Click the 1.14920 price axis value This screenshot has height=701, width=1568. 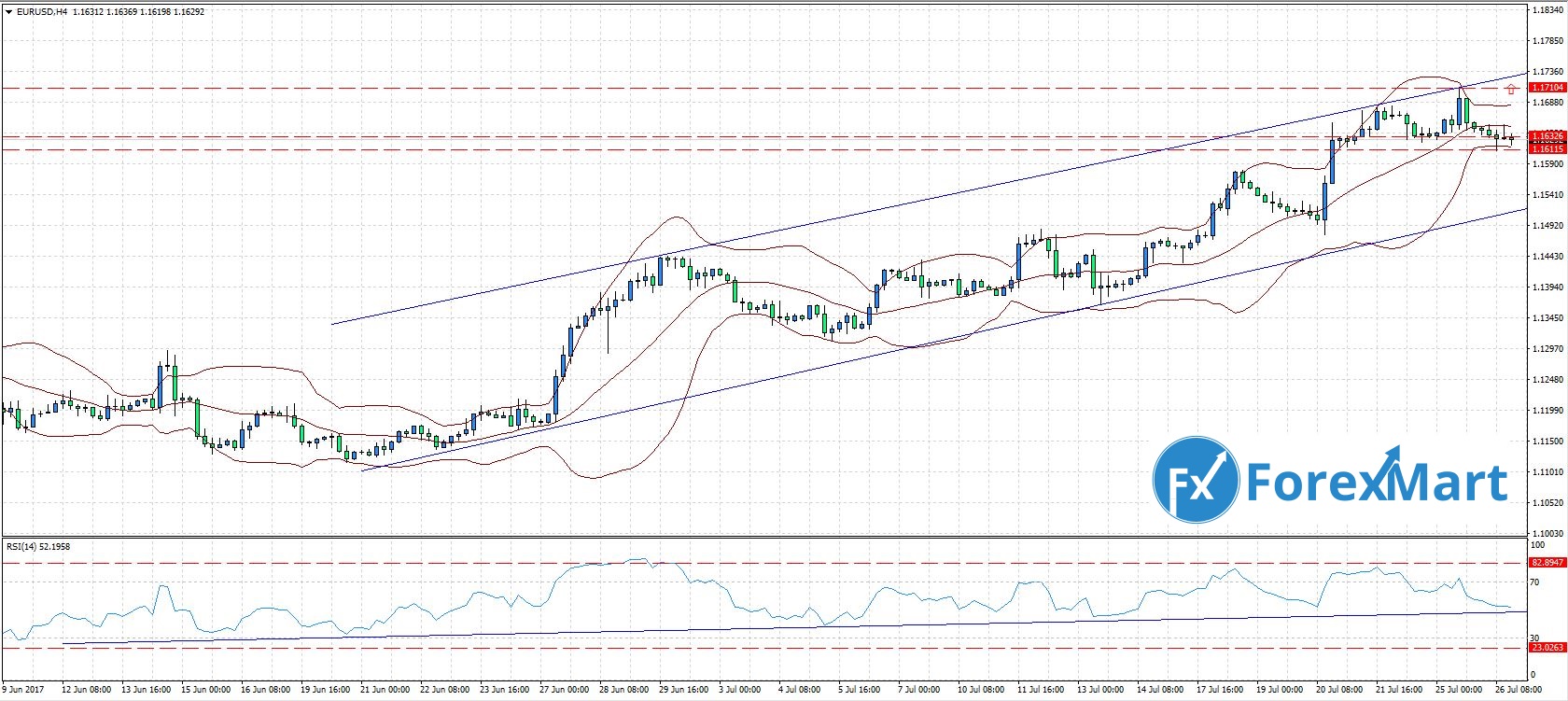point(1547,226)
